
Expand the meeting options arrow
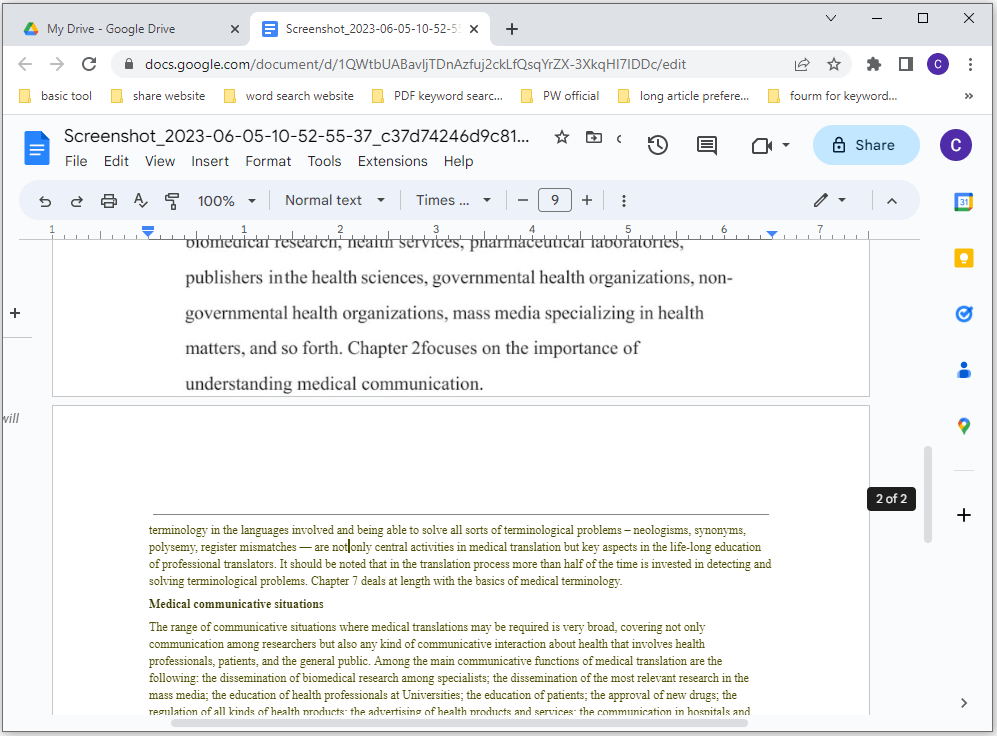tap(786, 145)
